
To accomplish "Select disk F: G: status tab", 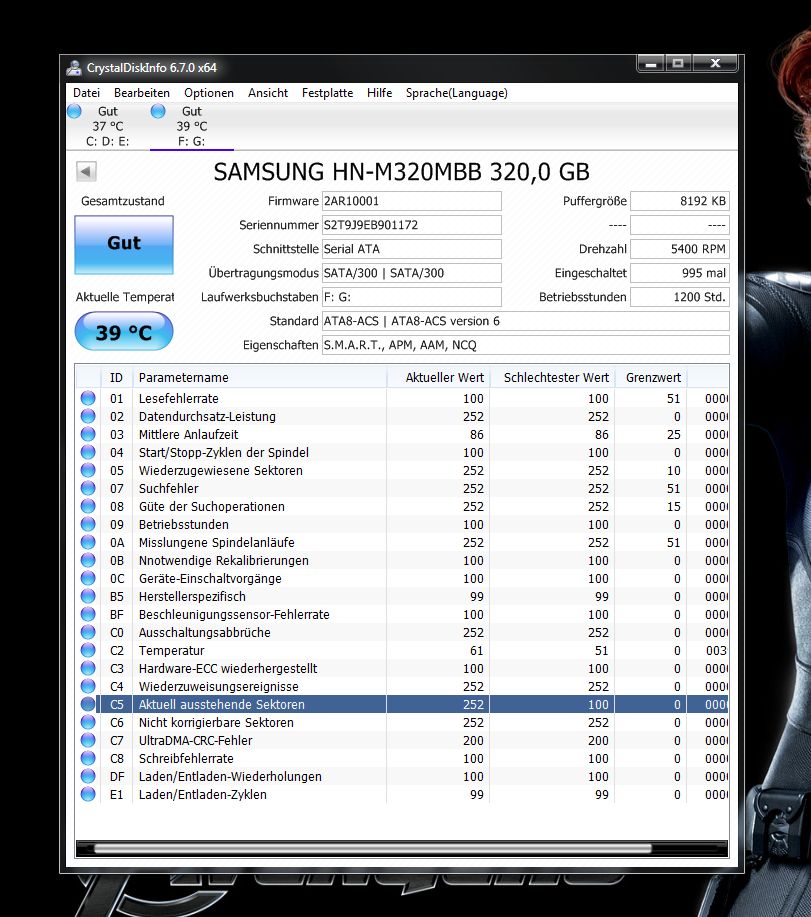I will click(192, 126).
